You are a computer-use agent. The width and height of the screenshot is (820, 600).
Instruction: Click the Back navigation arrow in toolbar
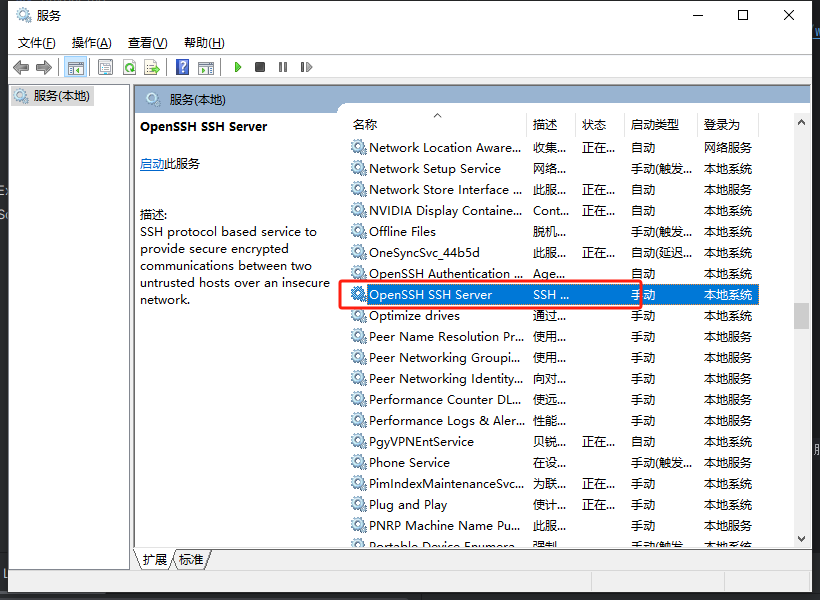point(21,67)
